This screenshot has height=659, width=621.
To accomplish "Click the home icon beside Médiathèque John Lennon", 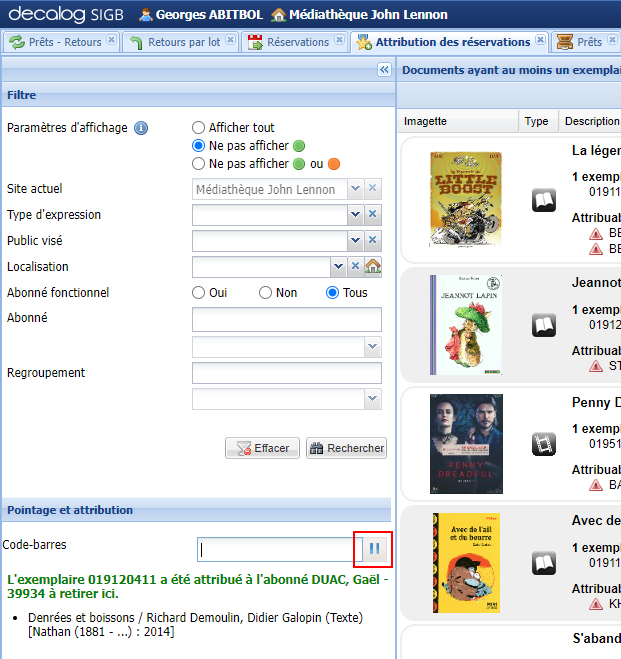I will pos(278,15).
